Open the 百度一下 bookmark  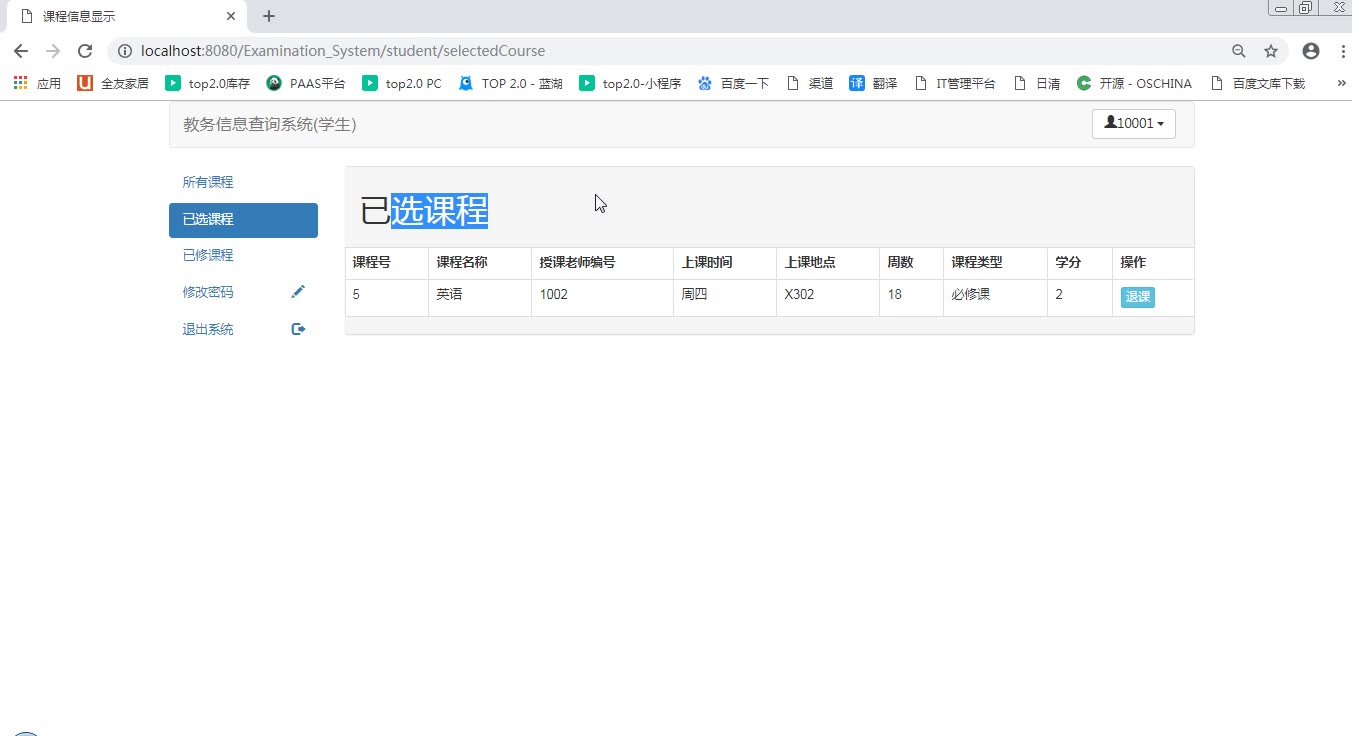point(734,84)
